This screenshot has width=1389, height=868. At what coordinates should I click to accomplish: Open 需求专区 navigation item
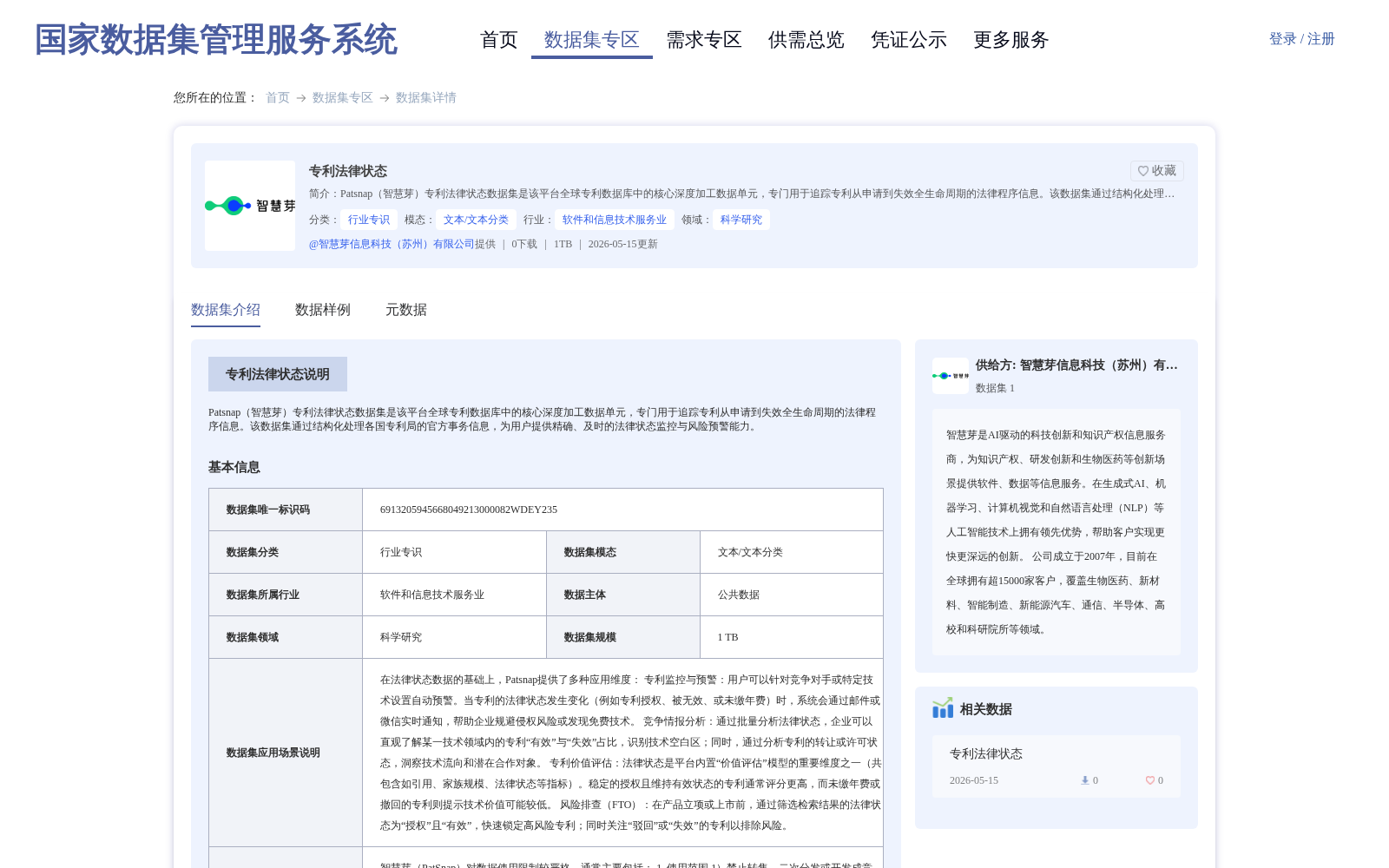coord(704,40)
